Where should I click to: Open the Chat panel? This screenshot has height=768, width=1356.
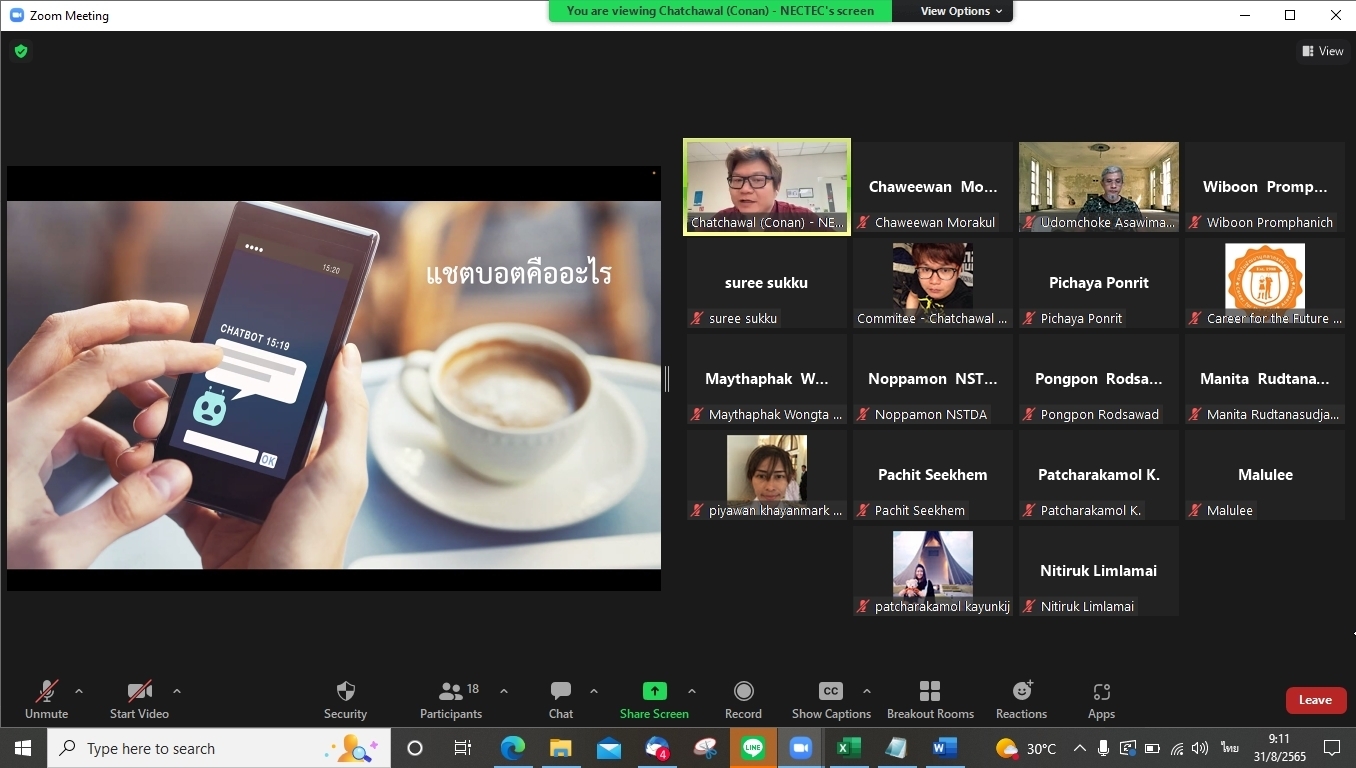pyautogui.click(x=561, y=692)
